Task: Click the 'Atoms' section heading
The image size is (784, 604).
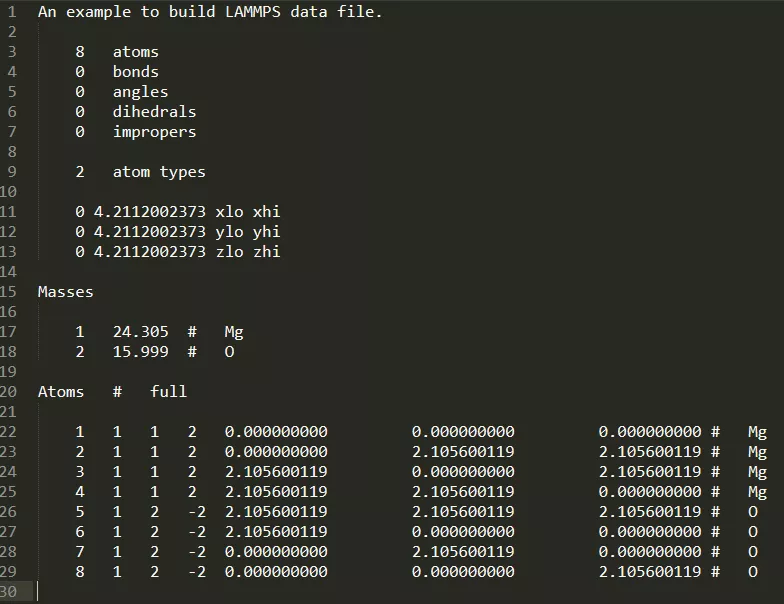Action: [x=61, y=392]
